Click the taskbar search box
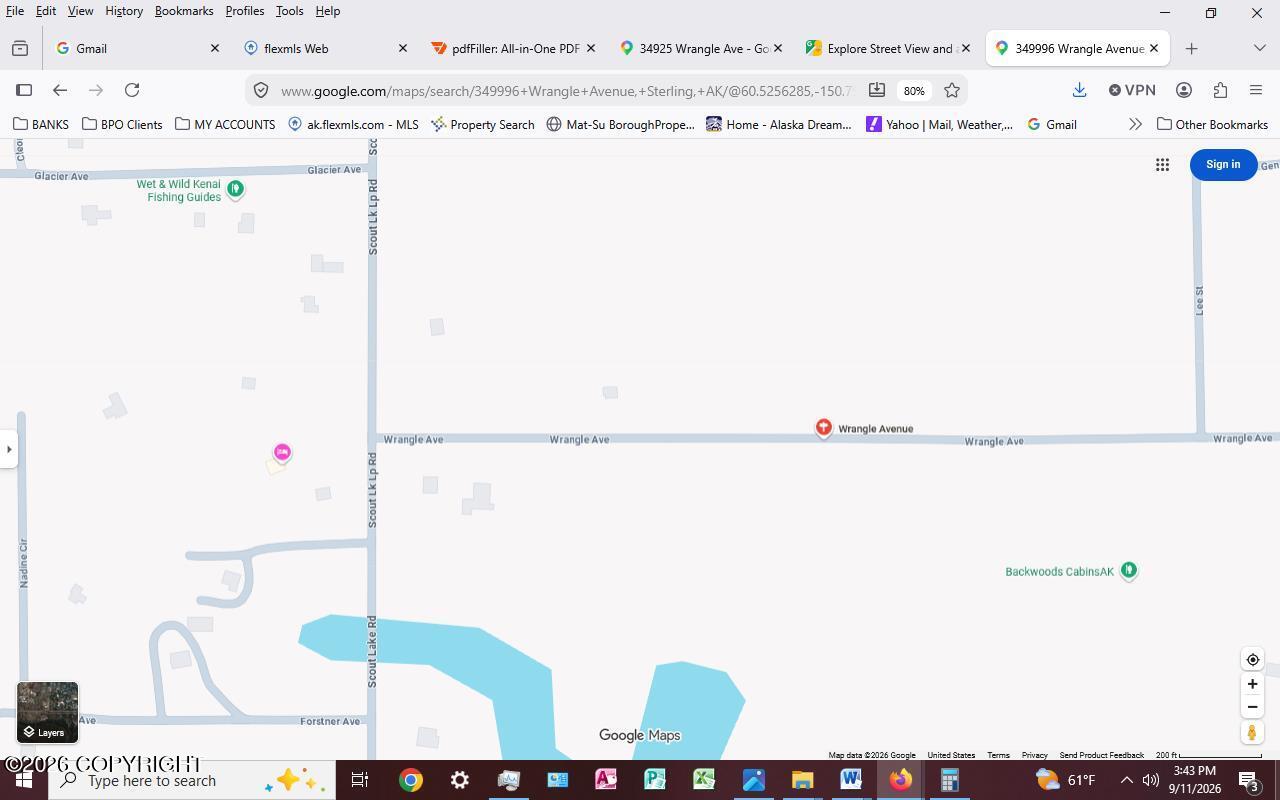The height and width of the screenshot is (800, 1280). 192,780
